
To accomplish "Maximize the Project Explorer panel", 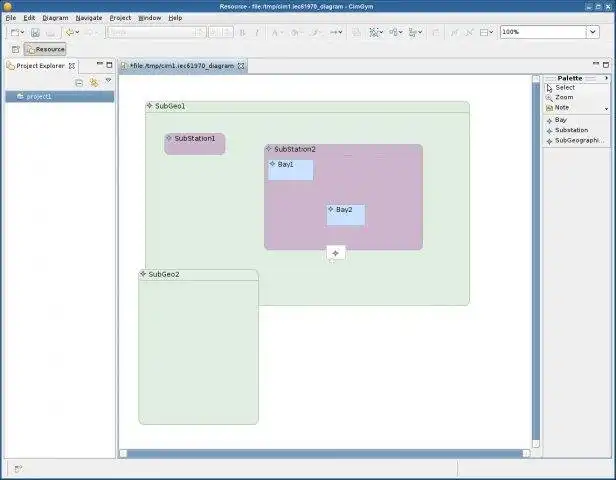I will coord(110,65).
